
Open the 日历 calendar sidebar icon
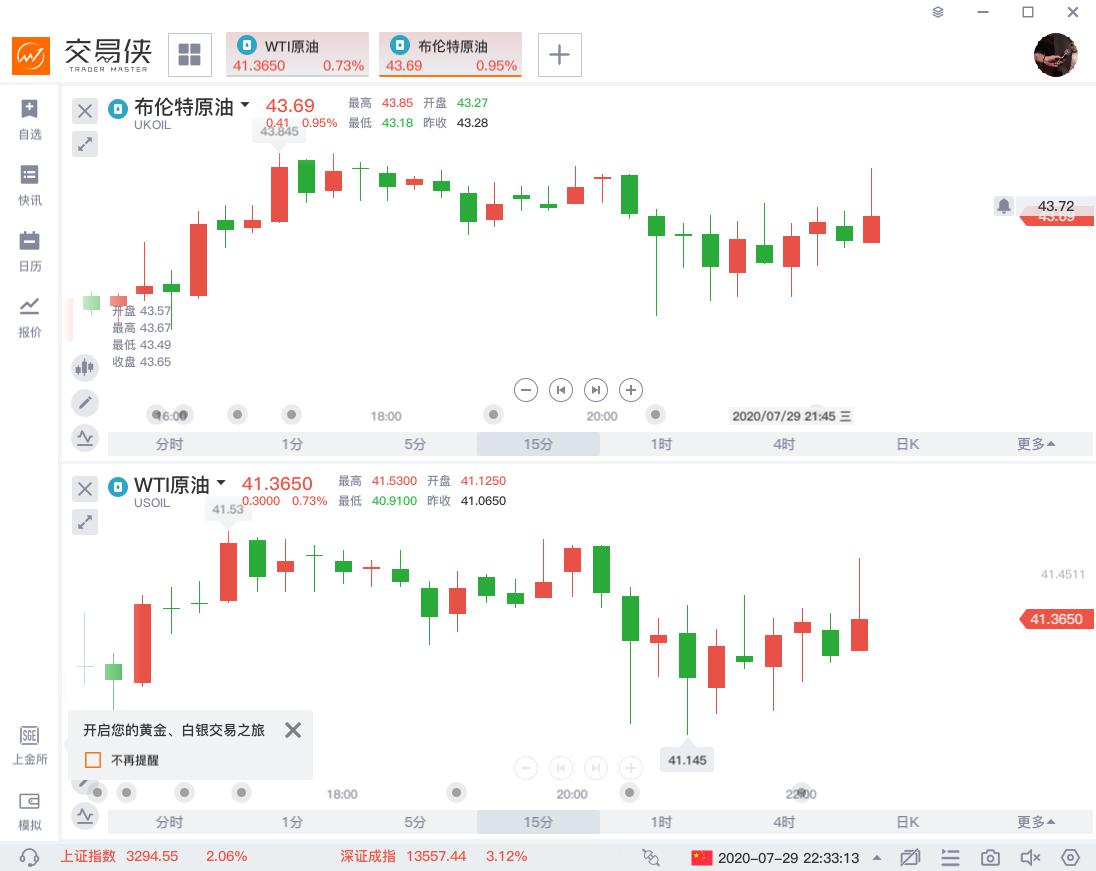[29, 251]
